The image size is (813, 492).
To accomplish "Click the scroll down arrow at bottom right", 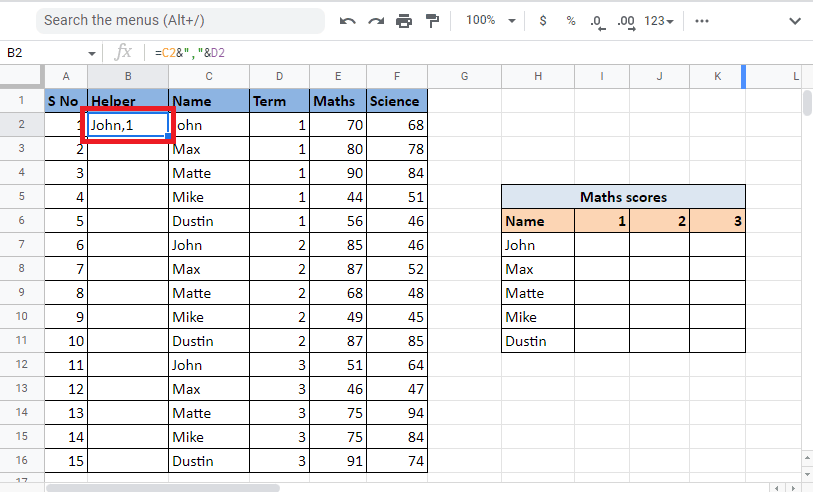I will pyautogui.click(x=807, y=474).
